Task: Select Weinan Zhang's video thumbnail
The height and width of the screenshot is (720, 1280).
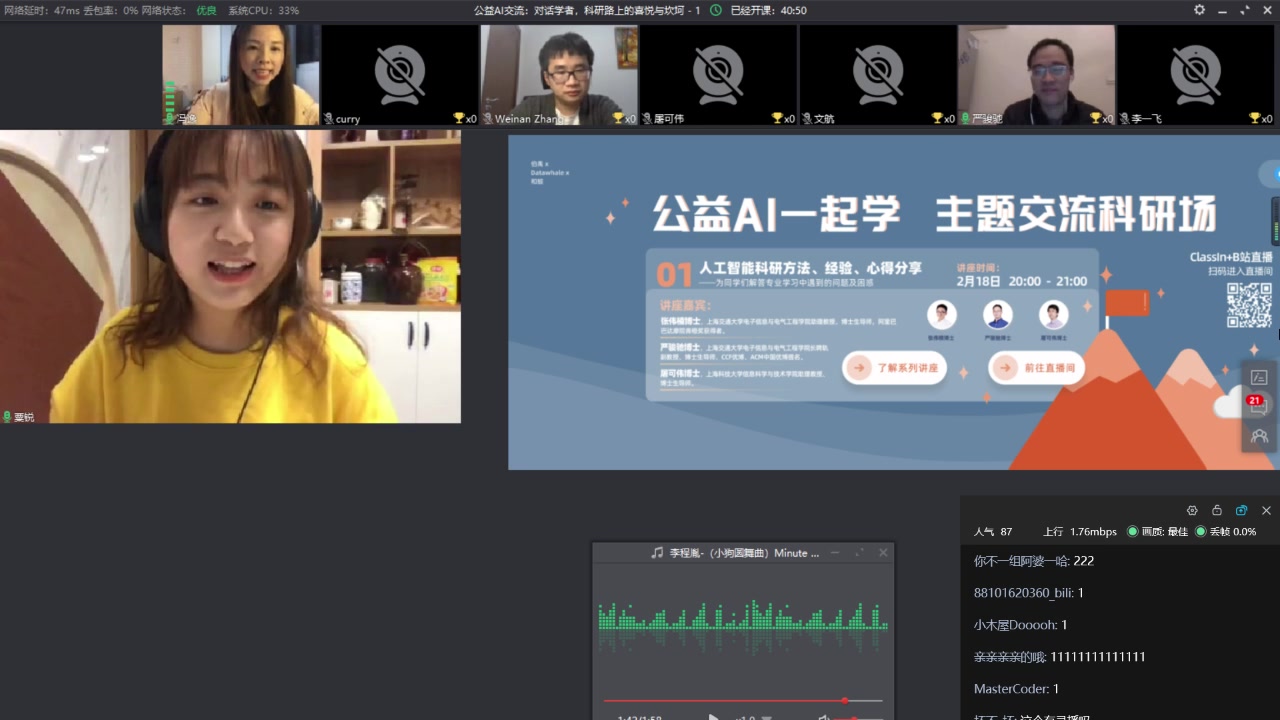Action: coord(559,75)
